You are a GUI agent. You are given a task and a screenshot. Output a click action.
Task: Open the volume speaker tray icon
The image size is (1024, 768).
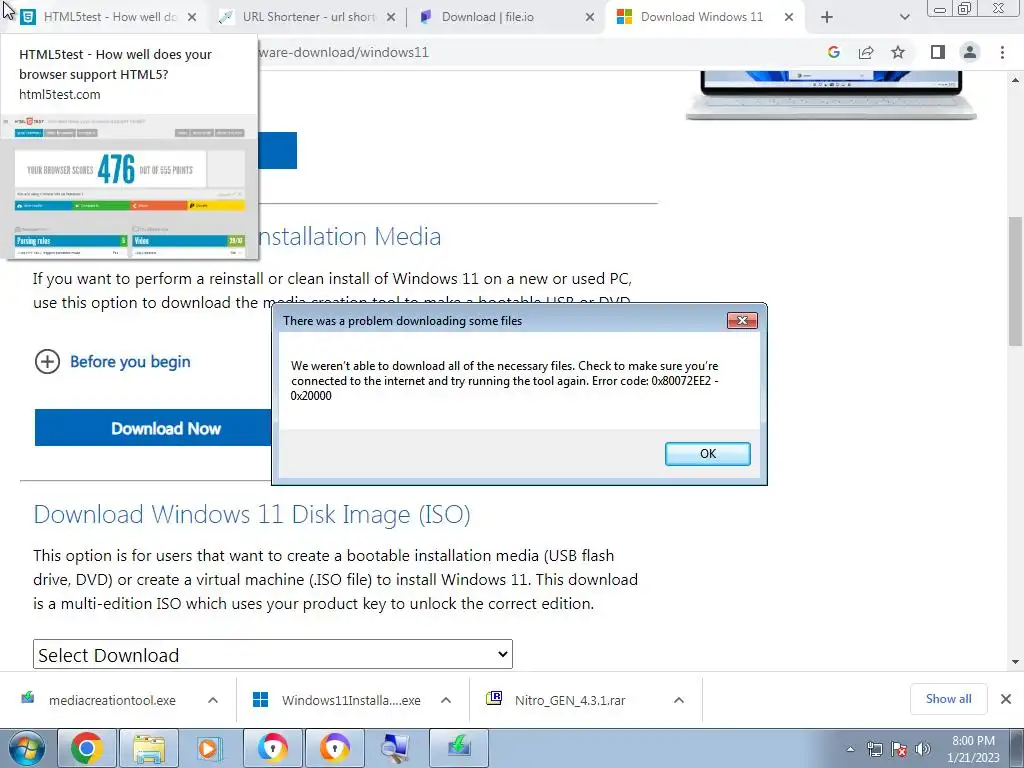[x=922, y=749]
